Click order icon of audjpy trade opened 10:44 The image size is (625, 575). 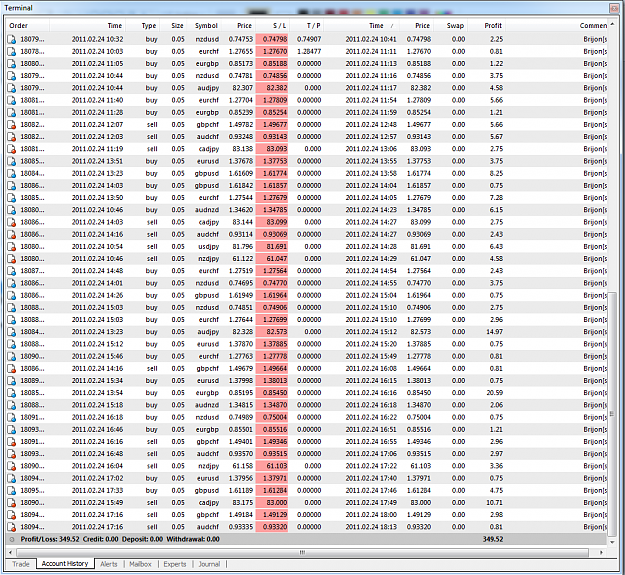12,88
